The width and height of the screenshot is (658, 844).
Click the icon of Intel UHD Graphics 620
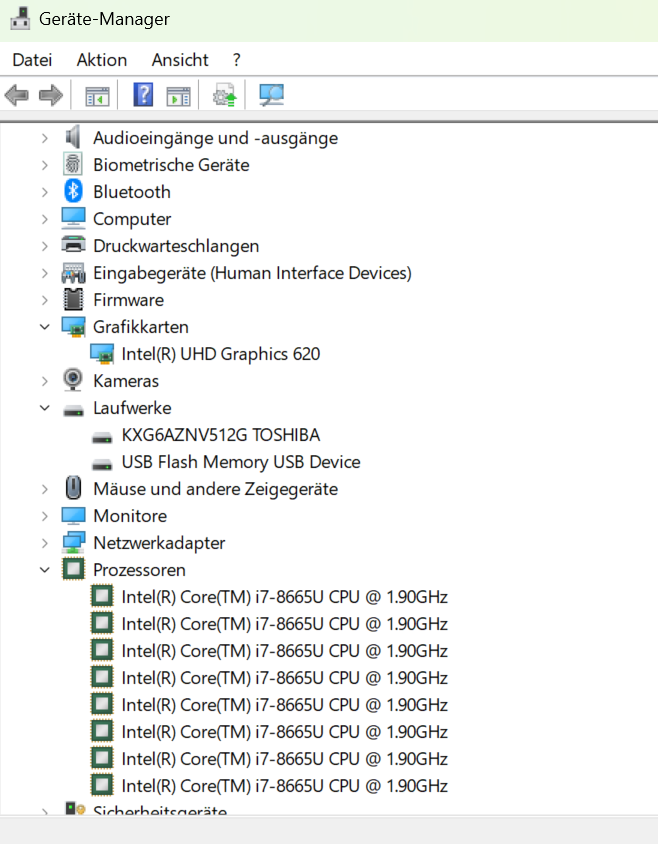(x=102, y=354)
